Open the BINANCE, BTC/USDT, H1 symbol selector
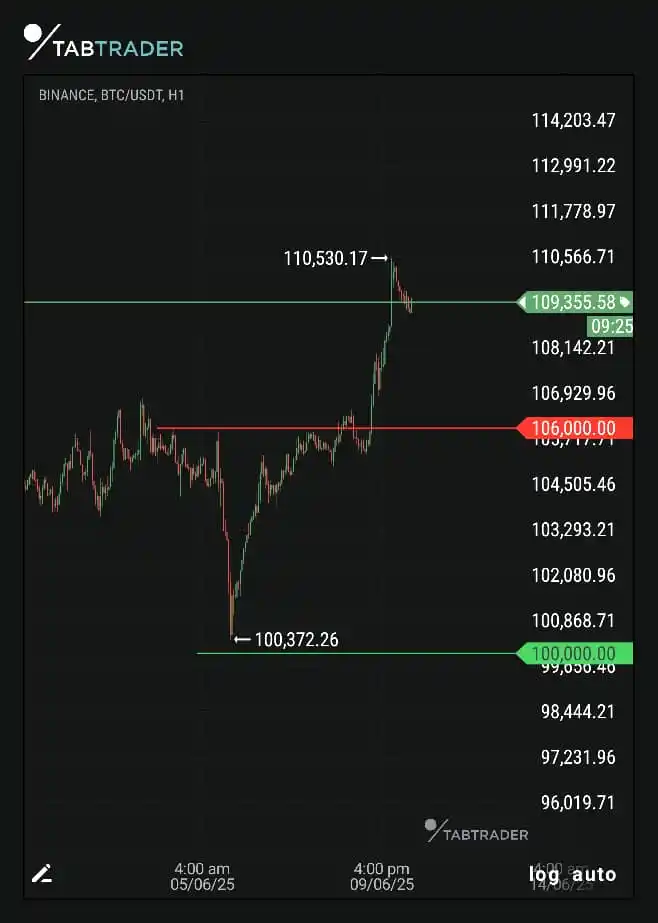Viewport: 658px width, 923px height. 111,95
